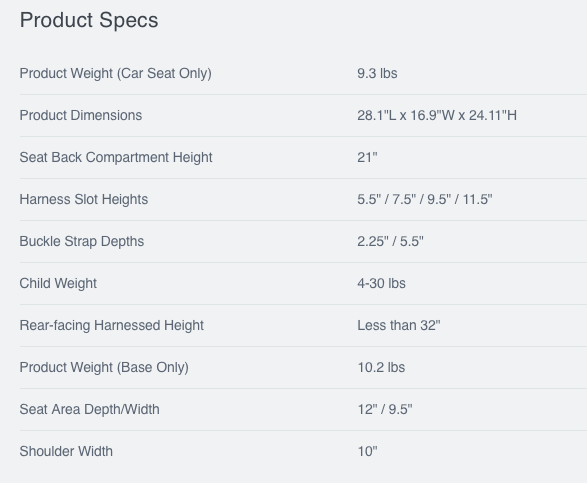
Task: Select the Product Dimensions label
Action: coord(80,115)
